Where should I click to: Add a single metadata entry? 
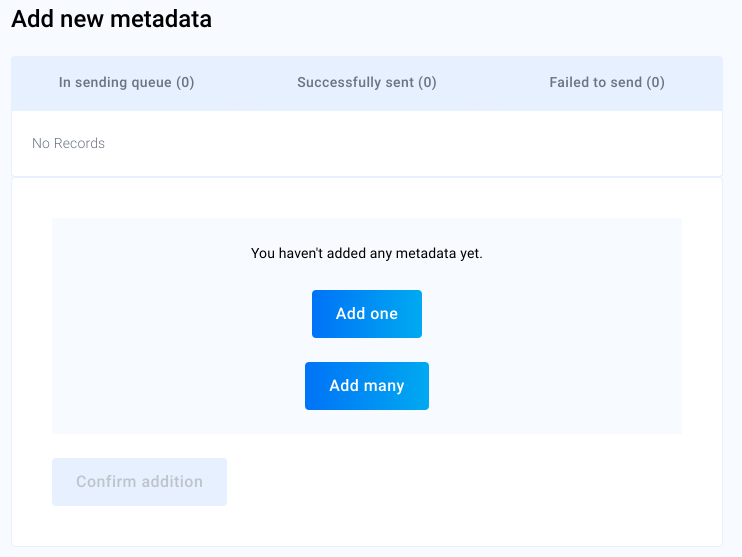coord(366,314)
